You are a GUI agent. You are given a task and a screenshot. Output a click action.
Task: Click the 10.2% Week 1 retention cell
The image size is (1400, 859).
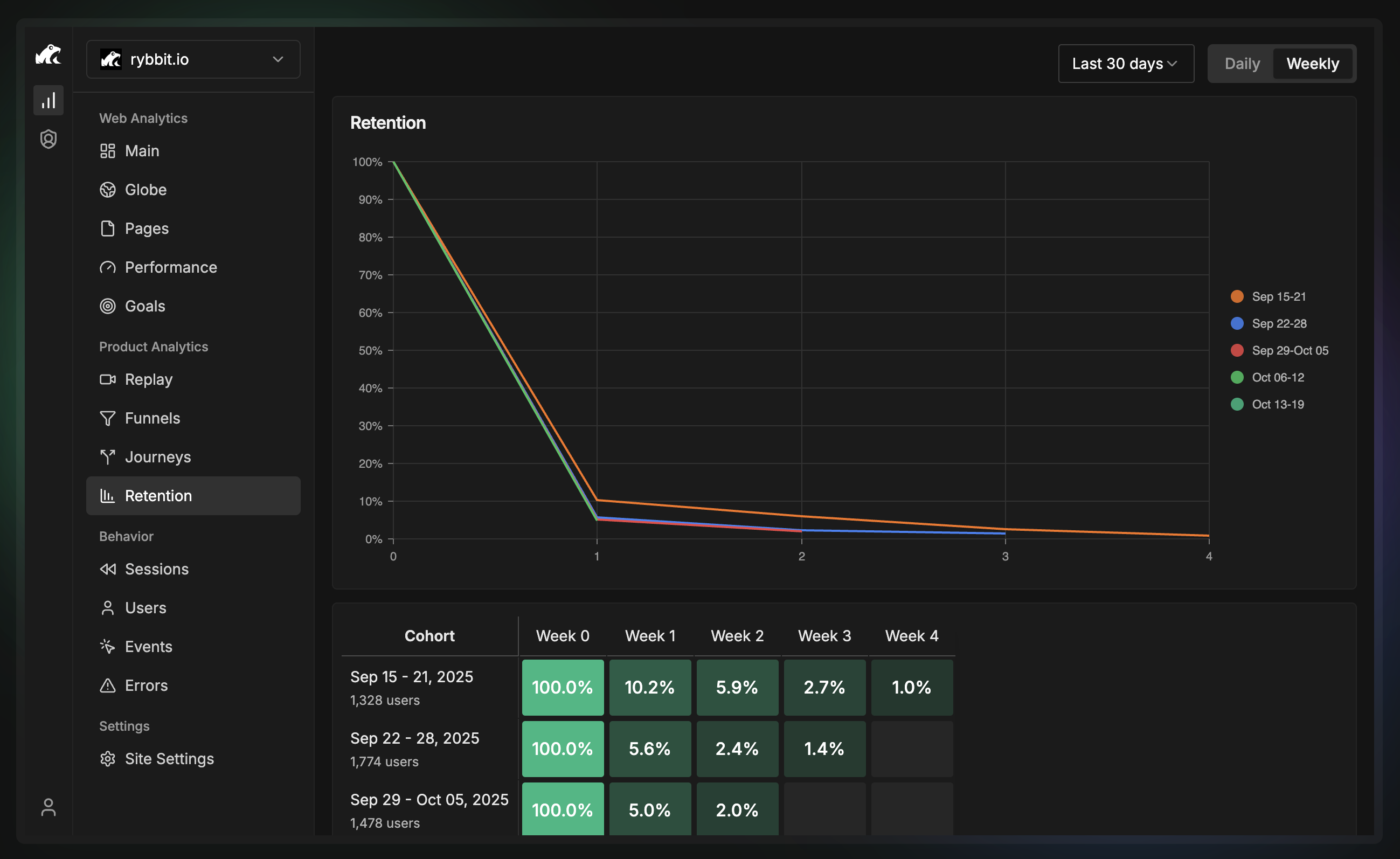click(649, 688)
